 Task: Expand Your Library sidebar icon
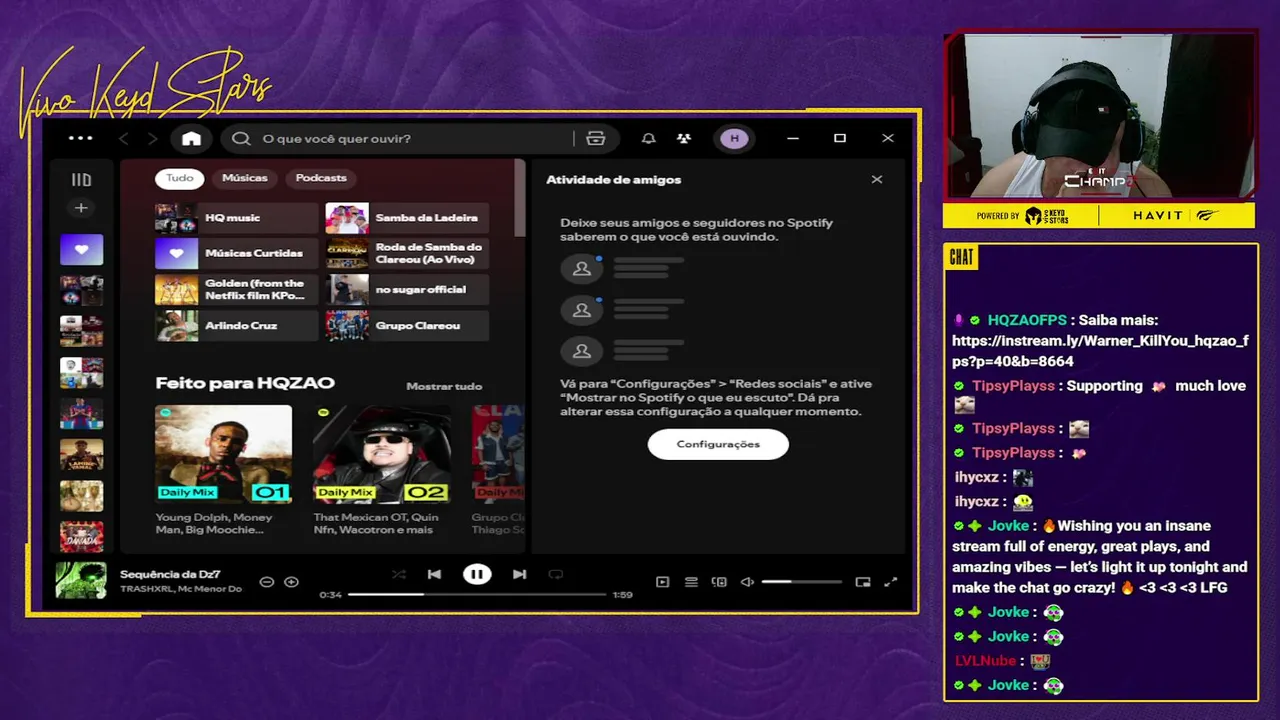tap(81, 180)
